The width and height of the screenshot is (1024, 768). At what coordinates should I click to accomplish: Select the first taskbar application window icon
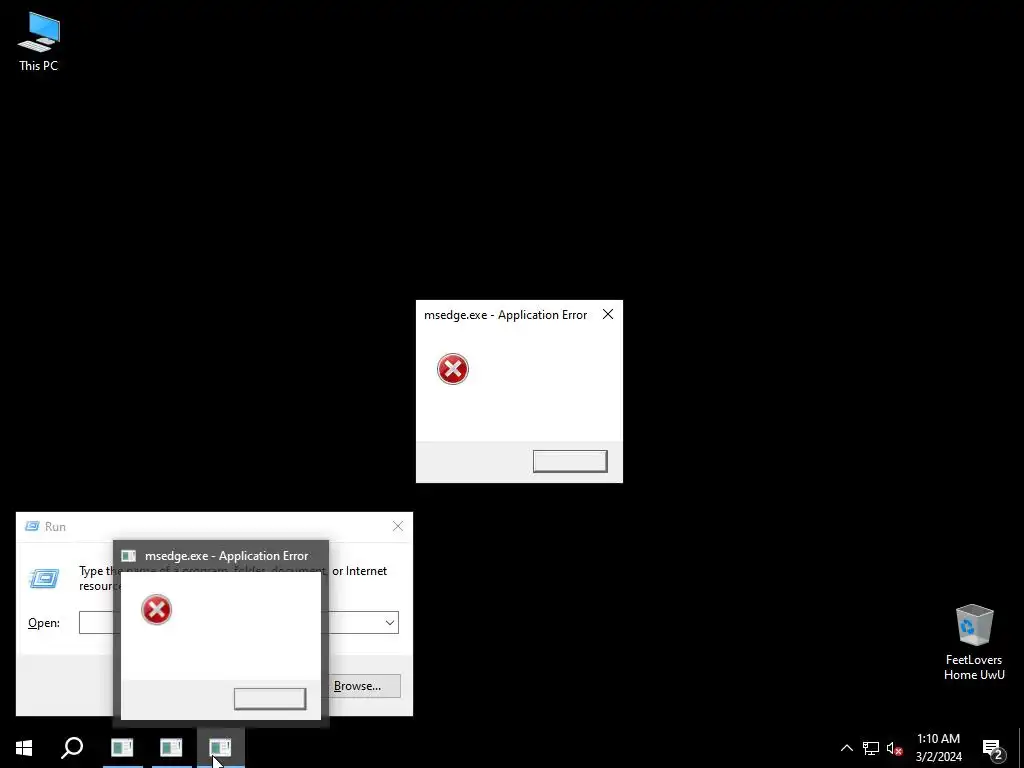coord(122,748)
